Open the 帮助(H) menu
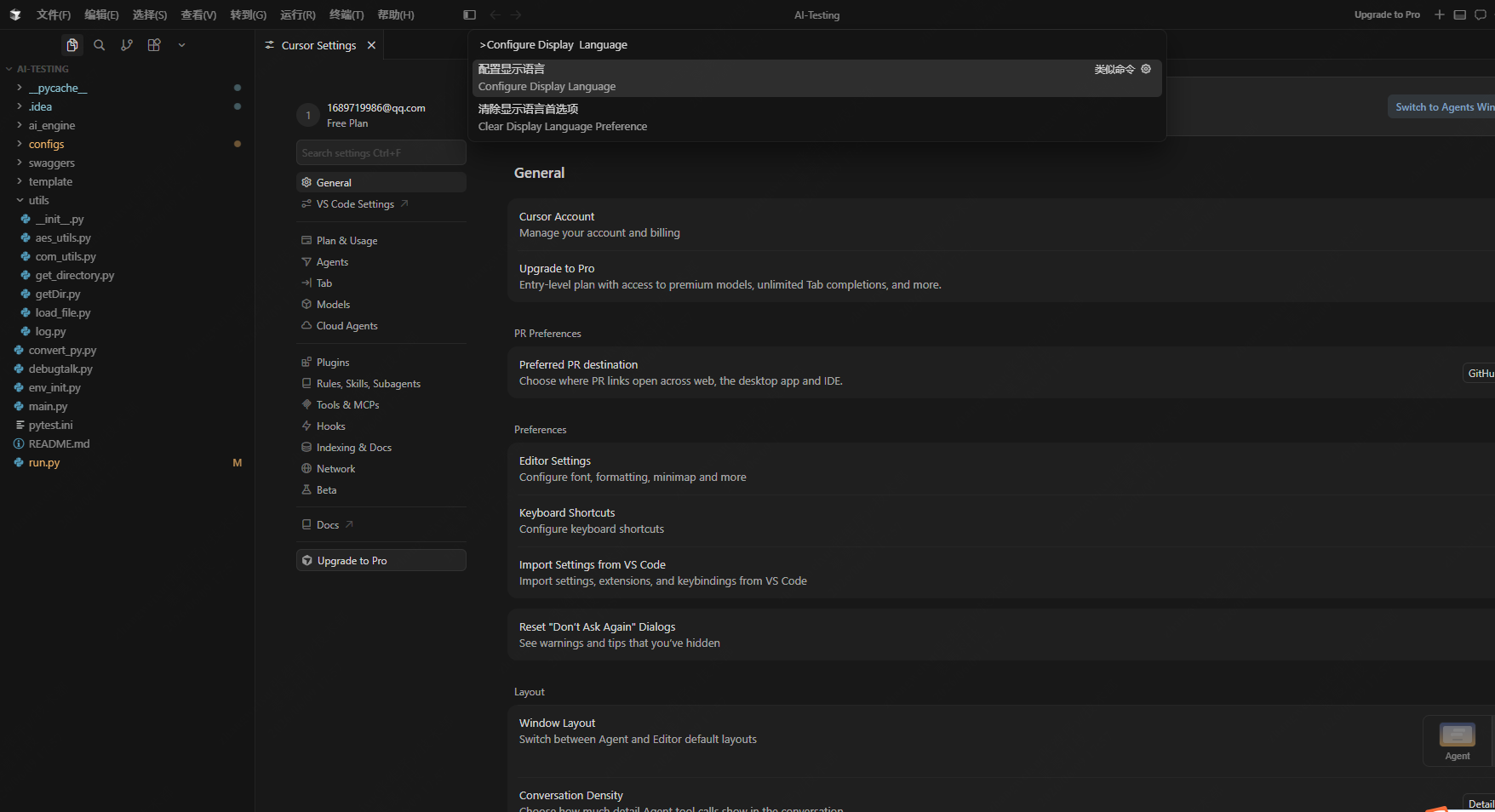1495x812 pixels. click(x=396, y=14)
